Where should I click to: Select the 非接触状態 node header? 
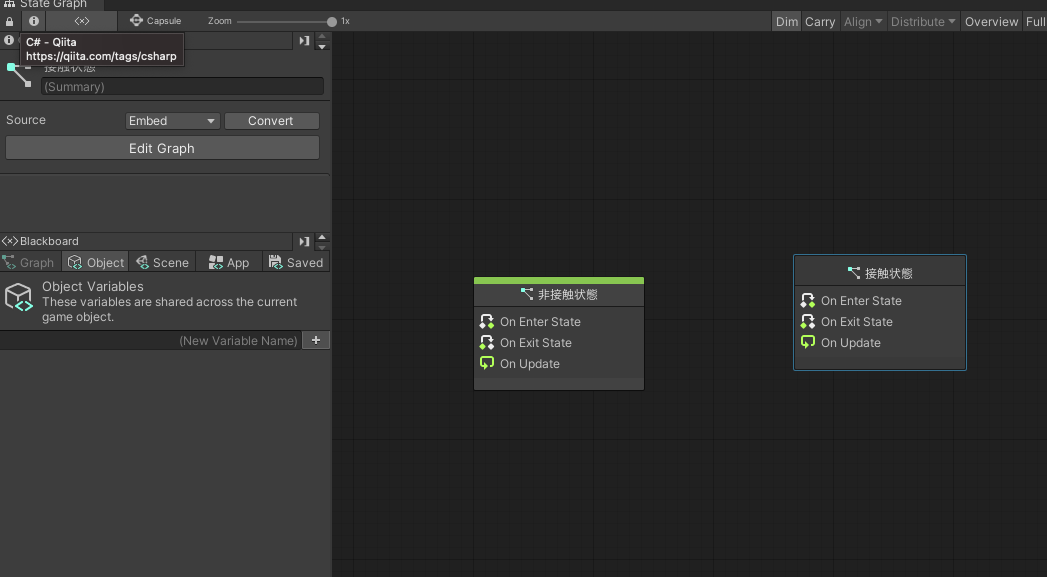(559, 294)
